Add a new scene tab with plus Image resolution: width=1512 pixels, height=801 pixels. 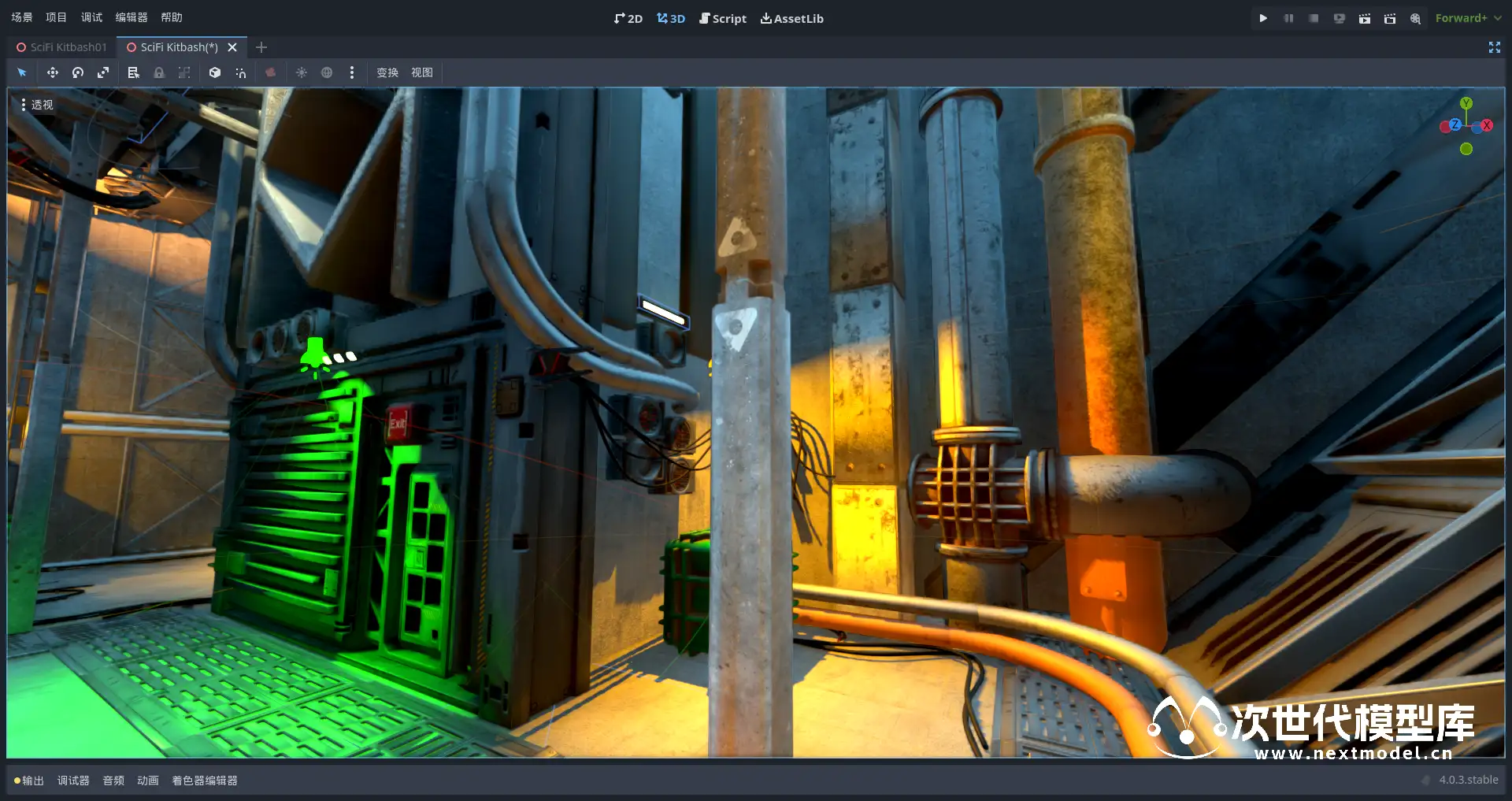click(x=261, y=47)
